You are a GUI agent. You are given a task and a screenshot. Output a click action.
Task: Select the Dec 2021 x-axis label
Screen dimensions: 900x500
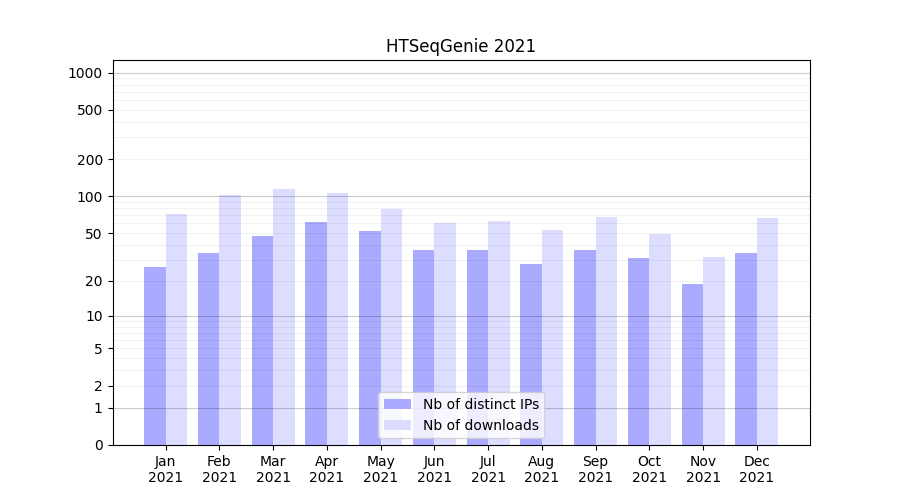pos(756,469)
